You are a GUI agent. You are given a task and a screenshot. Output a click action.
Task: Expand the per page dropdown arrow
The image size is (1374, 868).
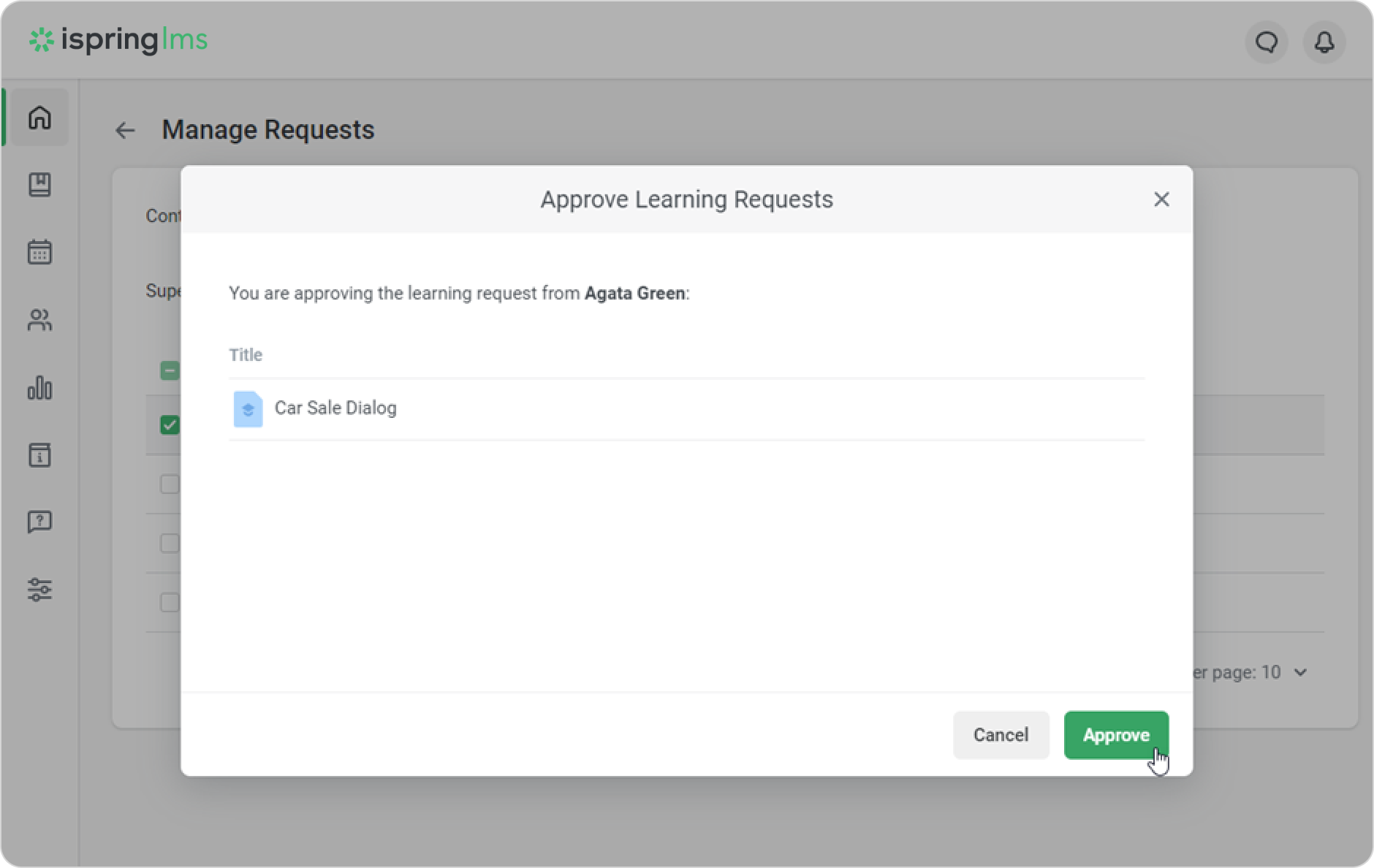coord(1300,672)
